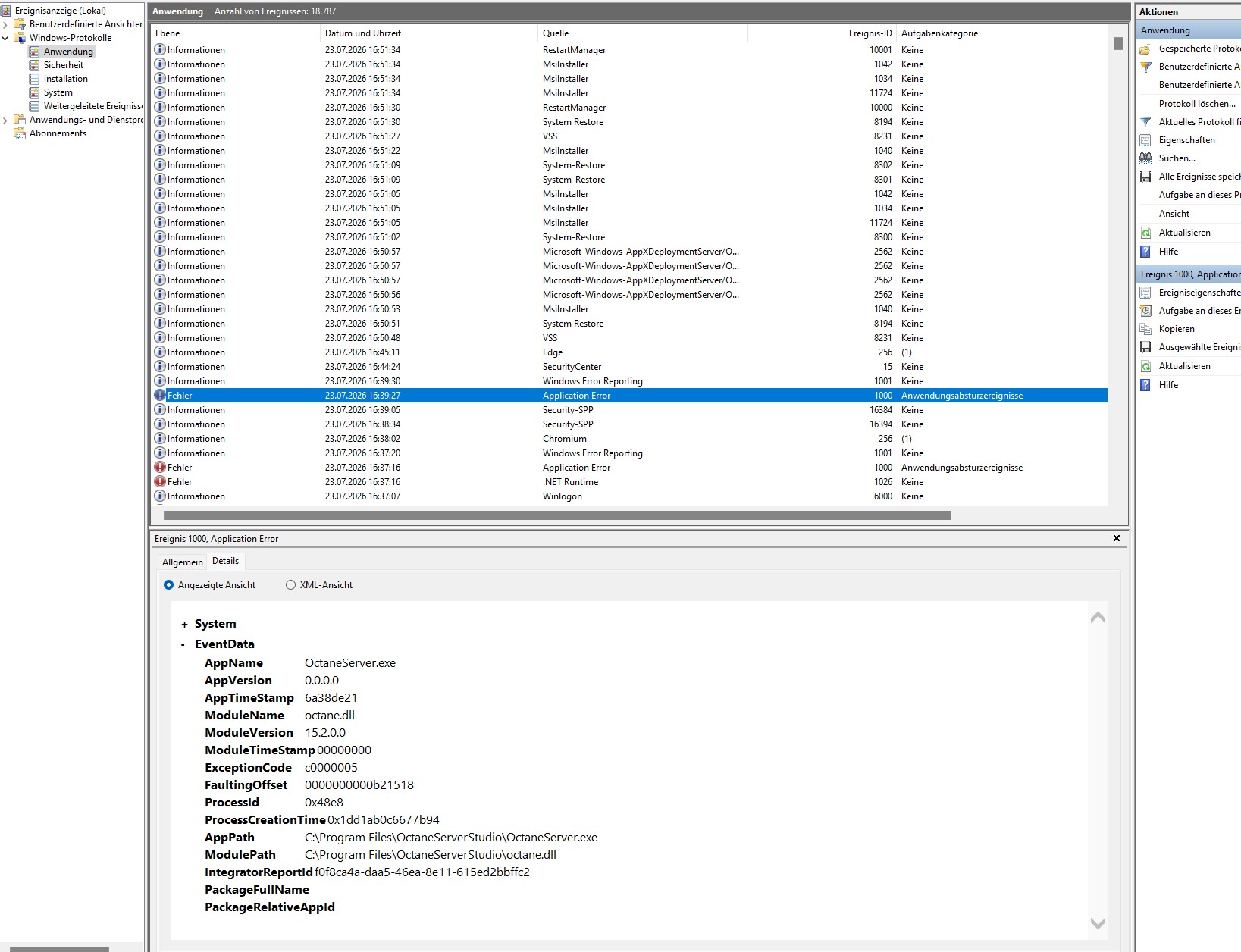Click the horizontal scrollbar of event list
Screen dimensions: 1241x952
(x=557, y=515)
